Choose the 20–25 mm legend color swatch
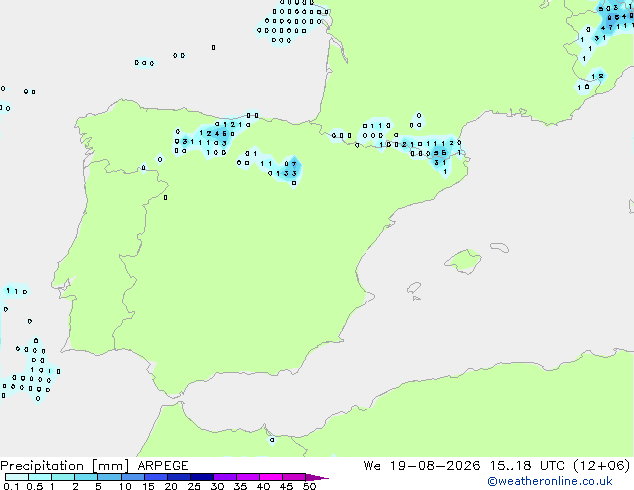The height and width of the screenshot is (490, 634). (x=178, y=477)
